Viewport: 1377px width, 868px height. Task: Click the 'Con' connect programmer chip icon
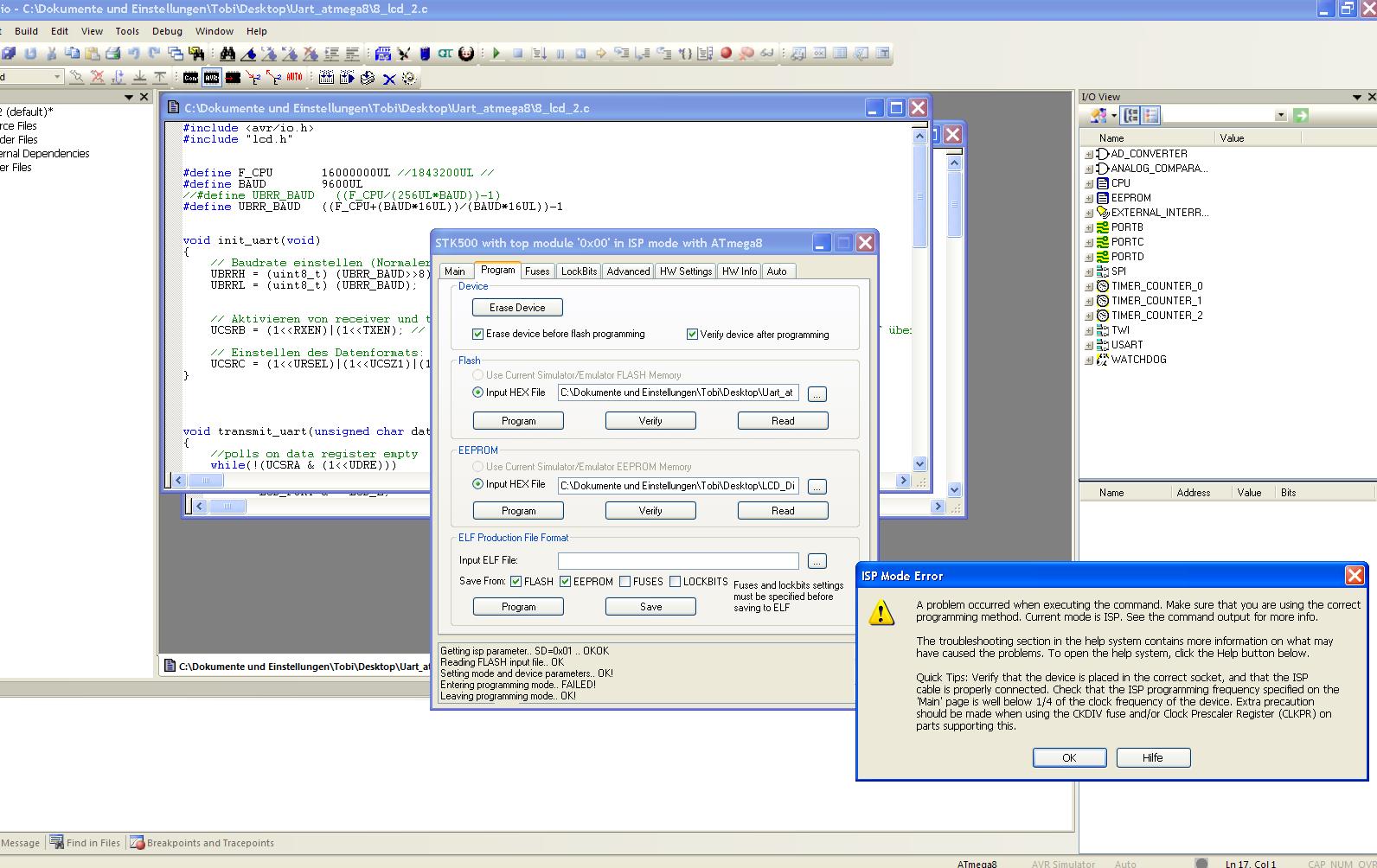pos(190,78)
